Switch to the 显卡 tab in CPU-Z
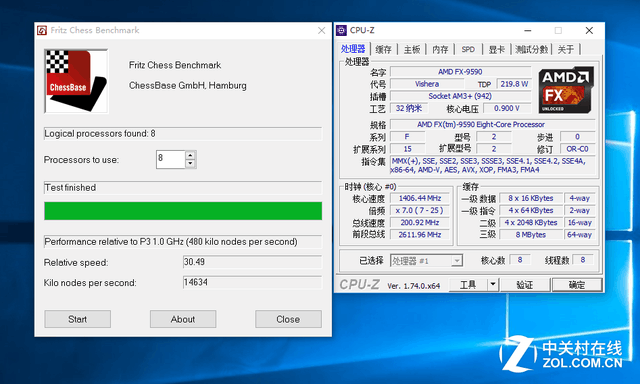This screenshot has width=640, height=384. [497, 50]
